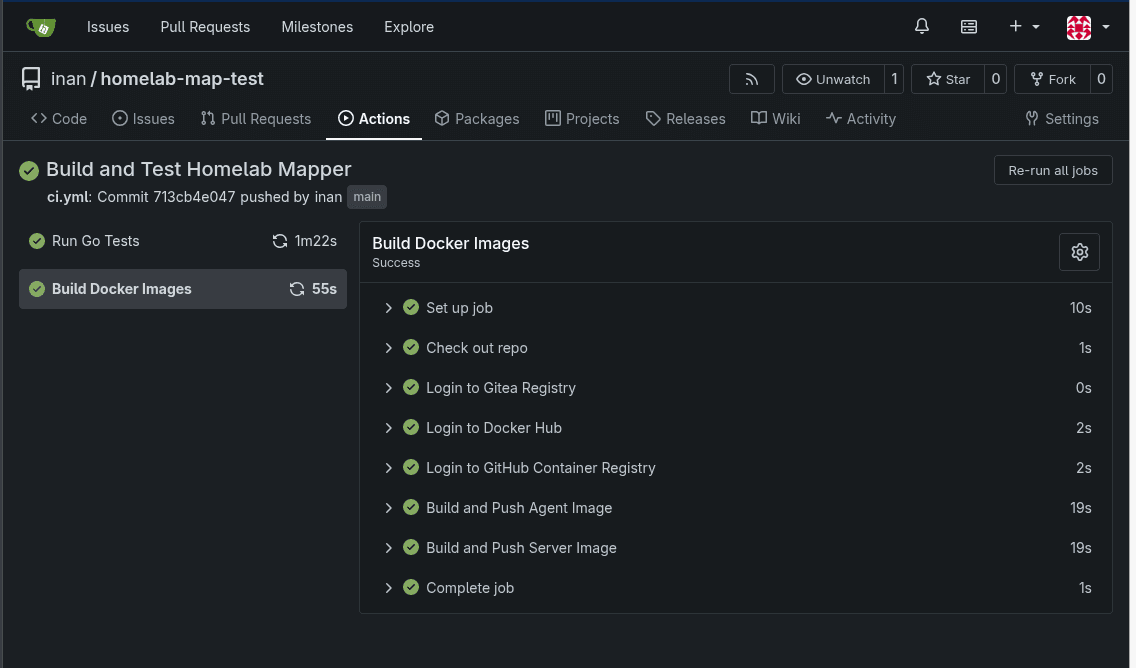The height and width of the screenshot is (668, 1136).
Task: Open the log settings gear icon
Action: [1079, 252]
